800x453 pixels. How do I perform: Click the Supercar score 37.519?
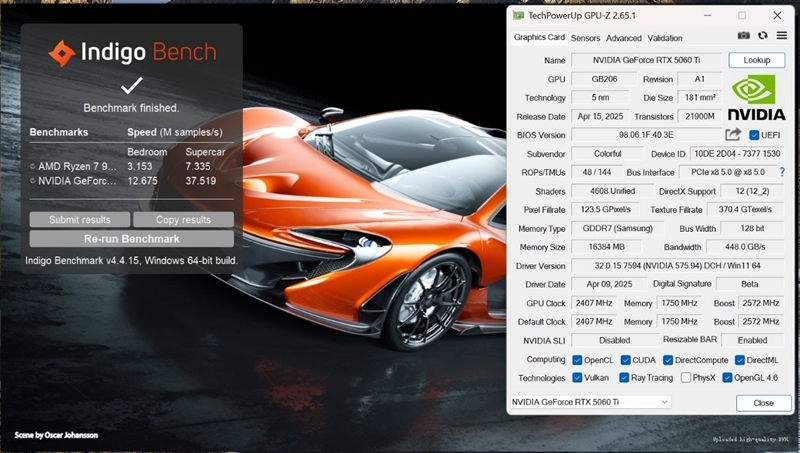point(201,181)
